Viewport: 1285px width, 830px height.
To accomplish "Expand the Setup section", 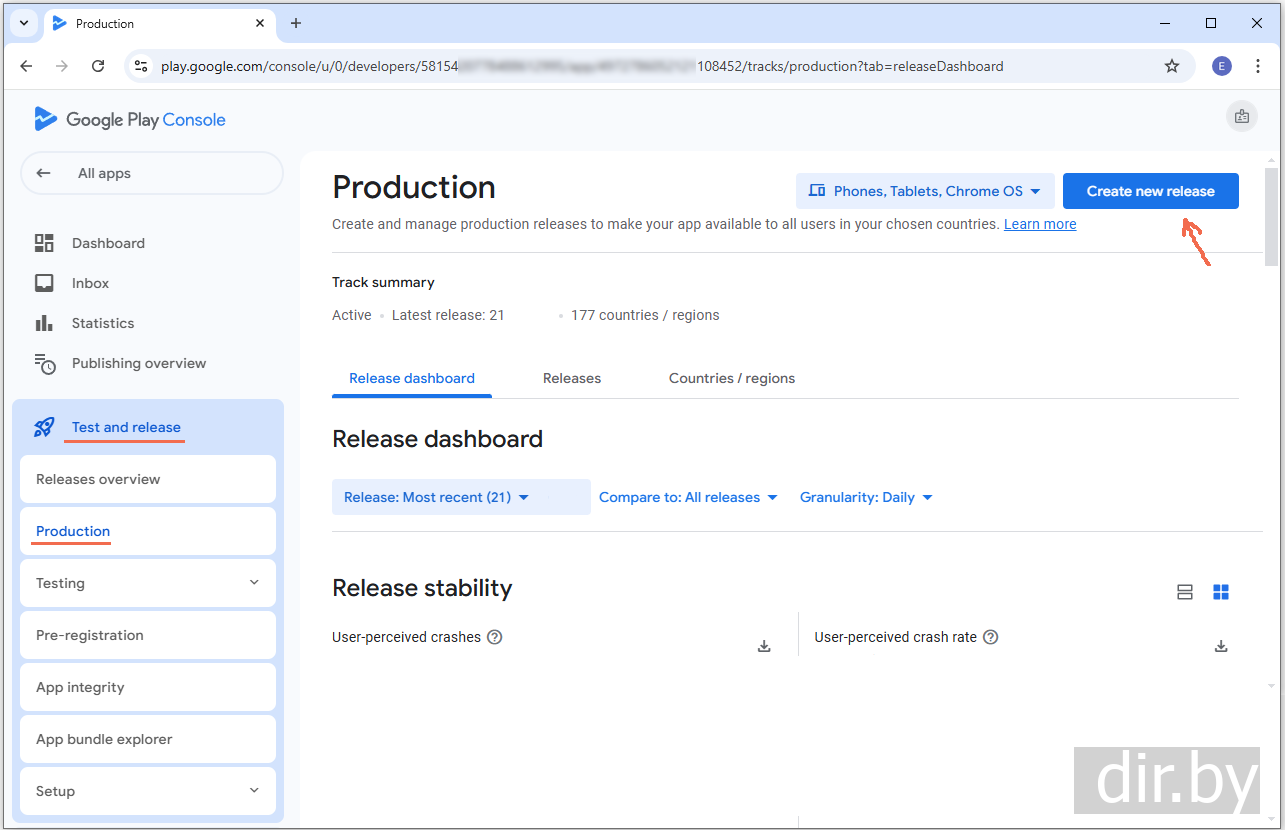I will [x=148, y=791].
